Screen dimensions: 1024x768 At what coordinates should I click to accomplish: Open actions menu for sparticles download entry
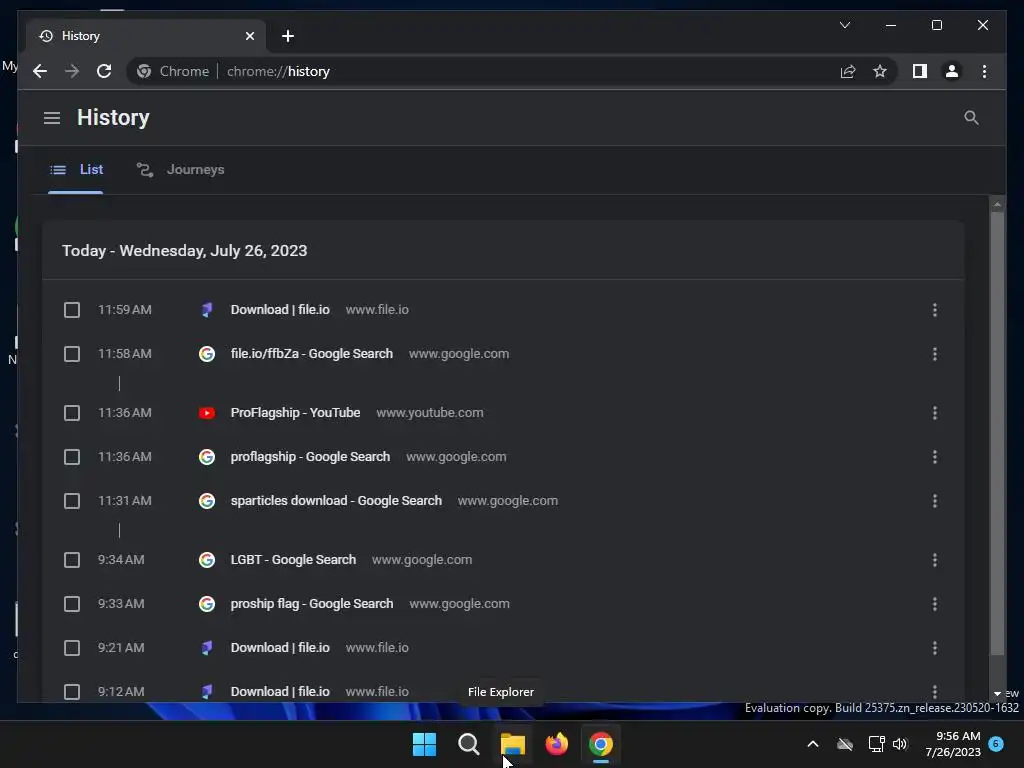pos(935,501)
